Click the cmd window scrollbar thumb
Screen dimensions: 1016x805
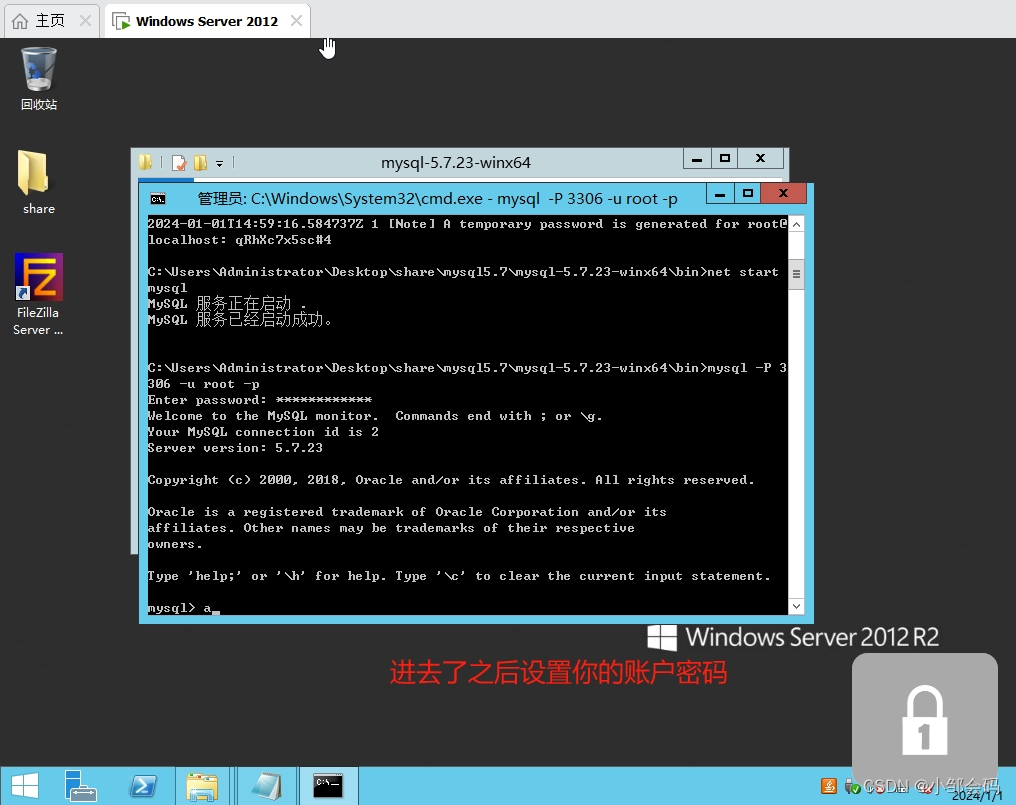pos(796,274)
